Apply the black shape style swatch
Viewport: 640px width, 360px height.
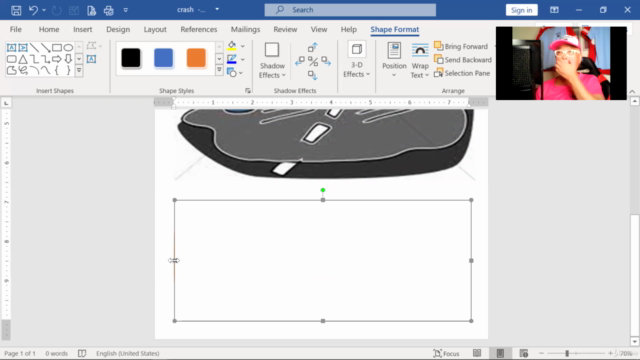(131, 58)
